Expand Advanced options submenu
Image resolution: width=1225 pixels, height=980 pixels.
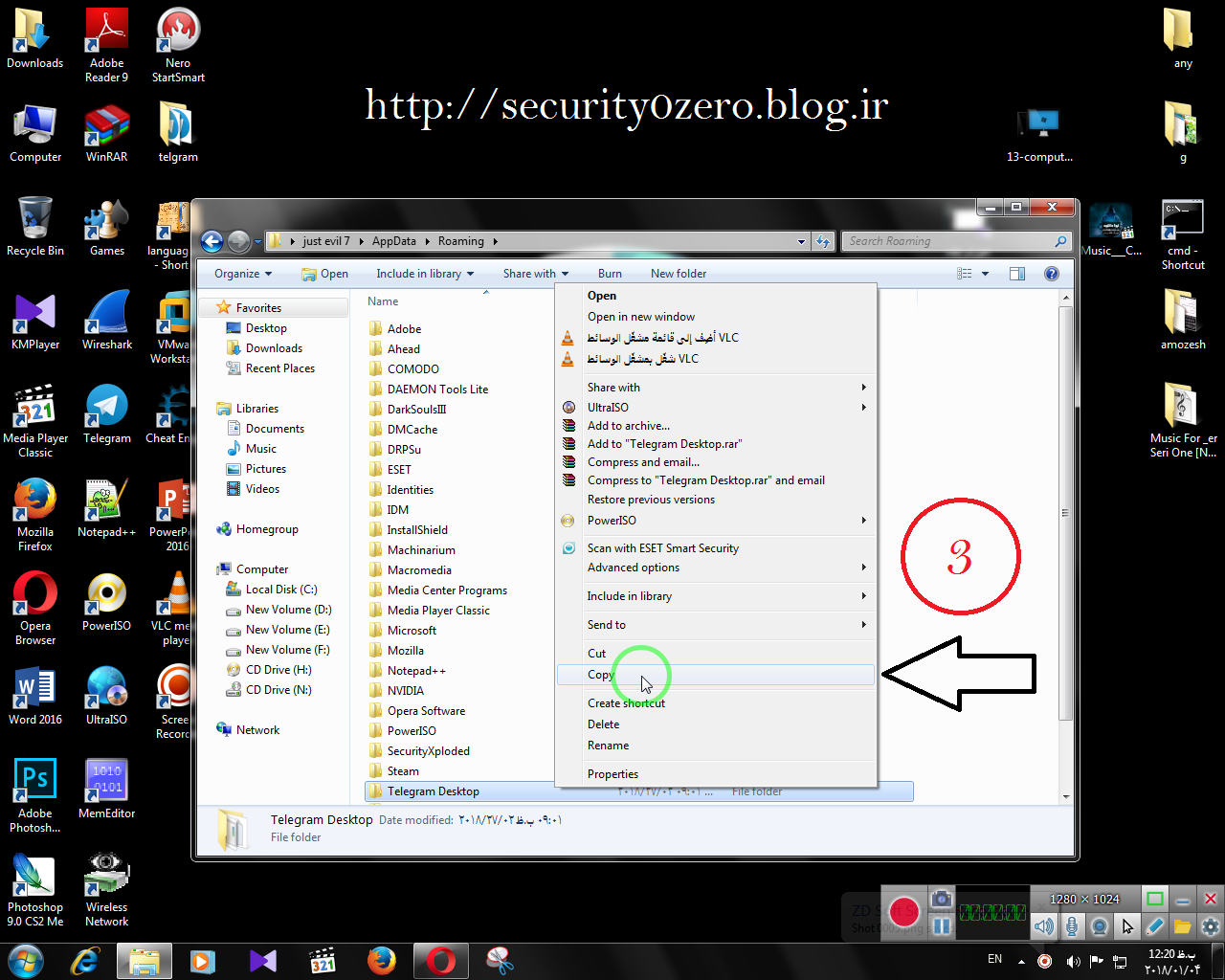pos(716,568)
